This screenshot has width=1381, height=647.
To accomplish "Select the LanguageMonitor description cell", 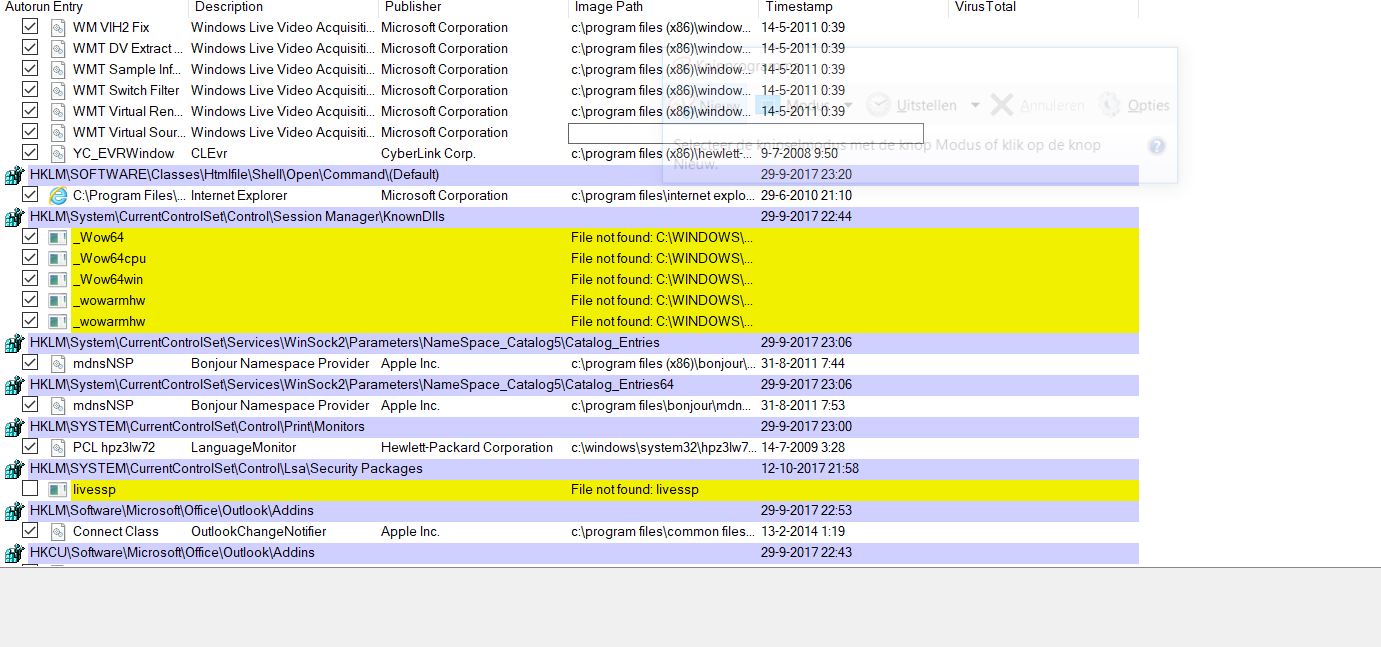I will [244, 447].
